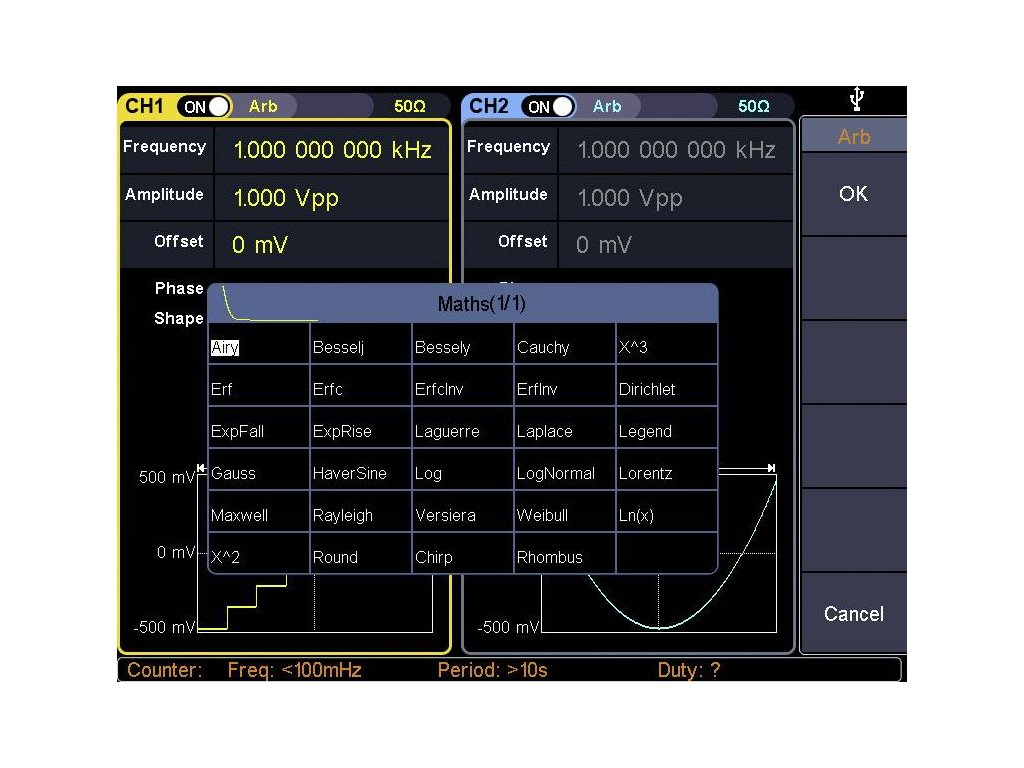
Task: Choose the Gauss waveform
Action: tap(234, 474)
